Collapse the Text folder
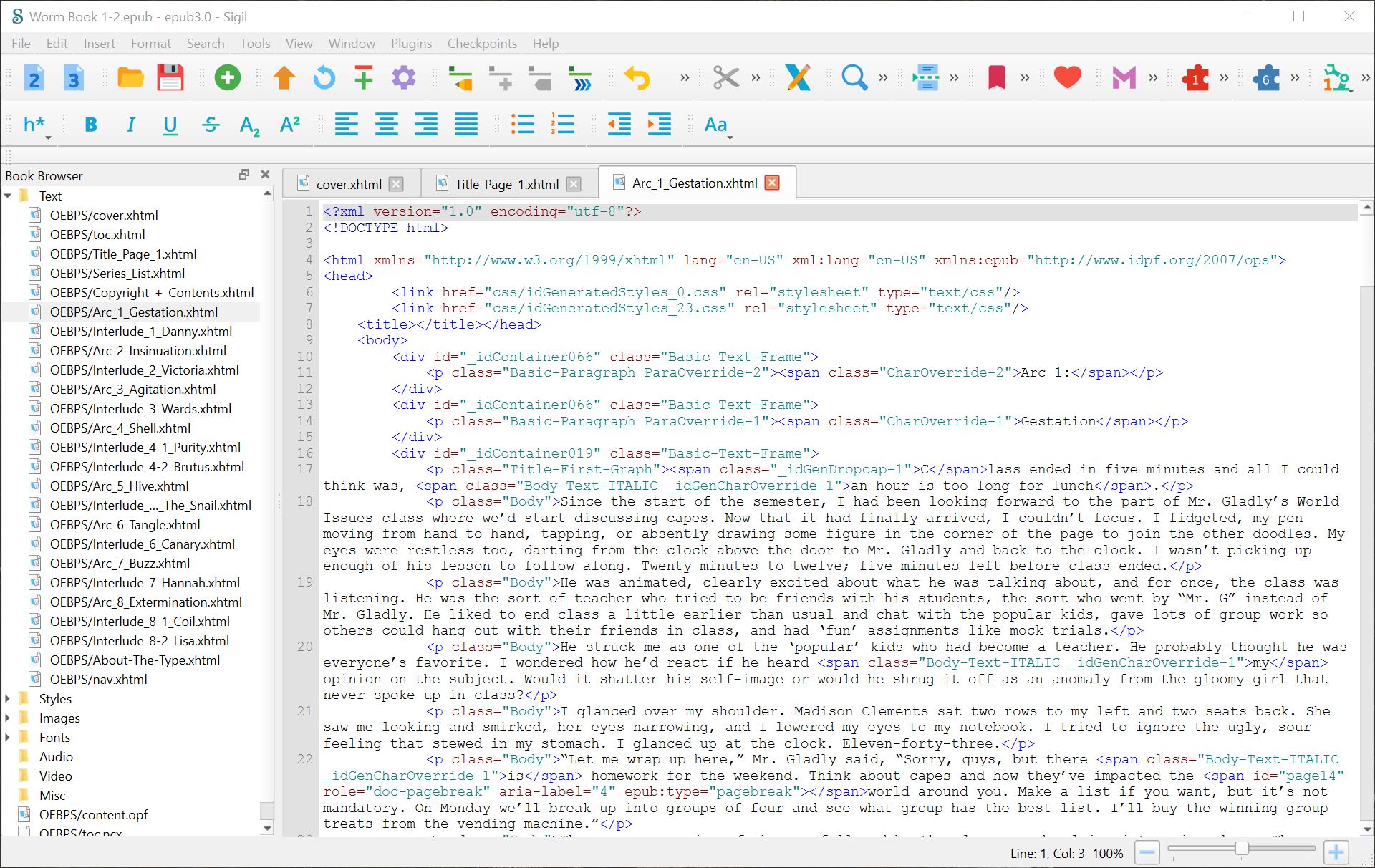 pyautogui.click(x=8, y=196)
